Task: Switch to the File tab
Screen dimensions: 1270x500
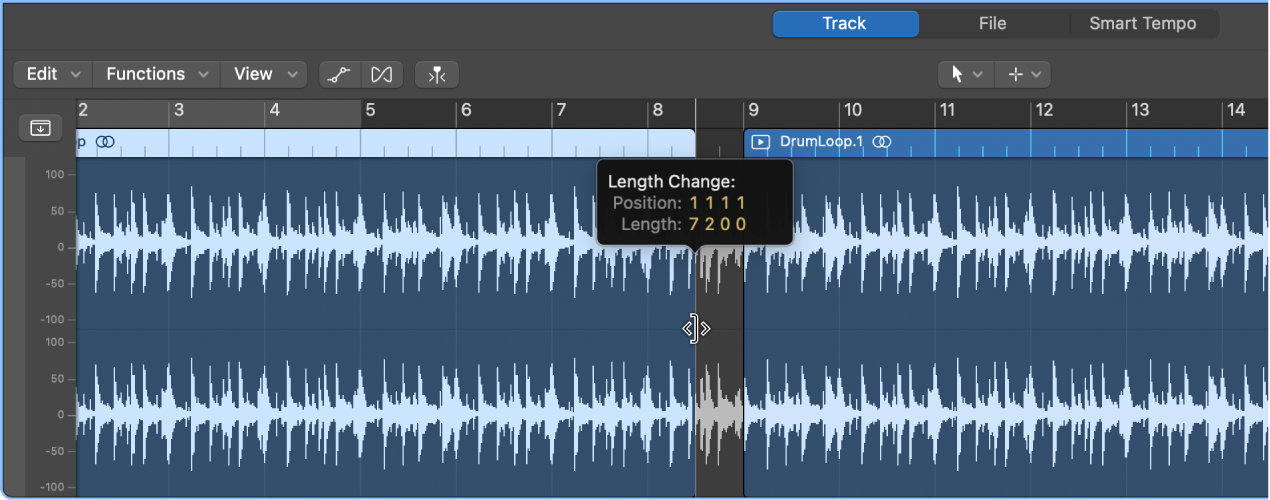Action: (992, 24)
